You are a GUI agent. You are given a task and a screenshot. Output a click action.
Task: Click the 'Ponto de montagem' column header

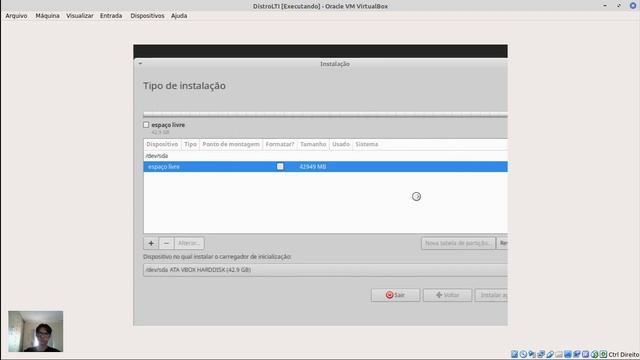click(x=231, y=144)
